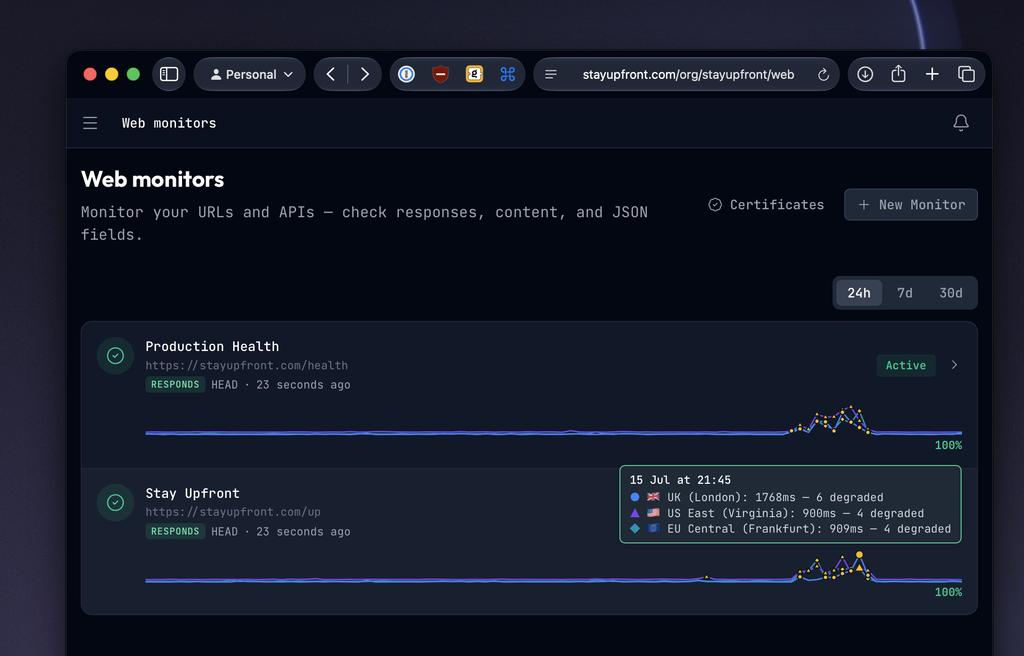
Task: Click the Stay Upfront RESPONDS badge
Action: click(x=175, y=531)
